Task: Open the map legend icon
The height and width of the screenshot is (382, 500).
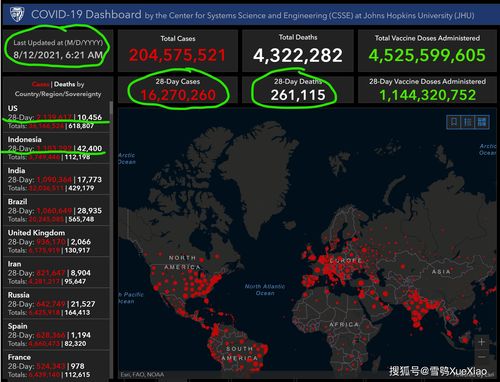Action: (x=468, y=122)
